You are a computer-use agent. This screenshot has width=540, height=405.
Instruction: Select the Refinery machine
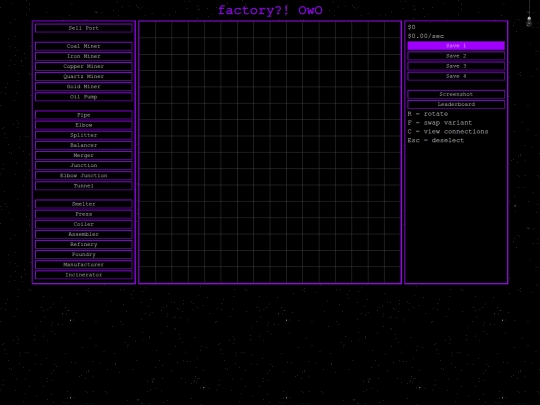(x=84, y=244)
